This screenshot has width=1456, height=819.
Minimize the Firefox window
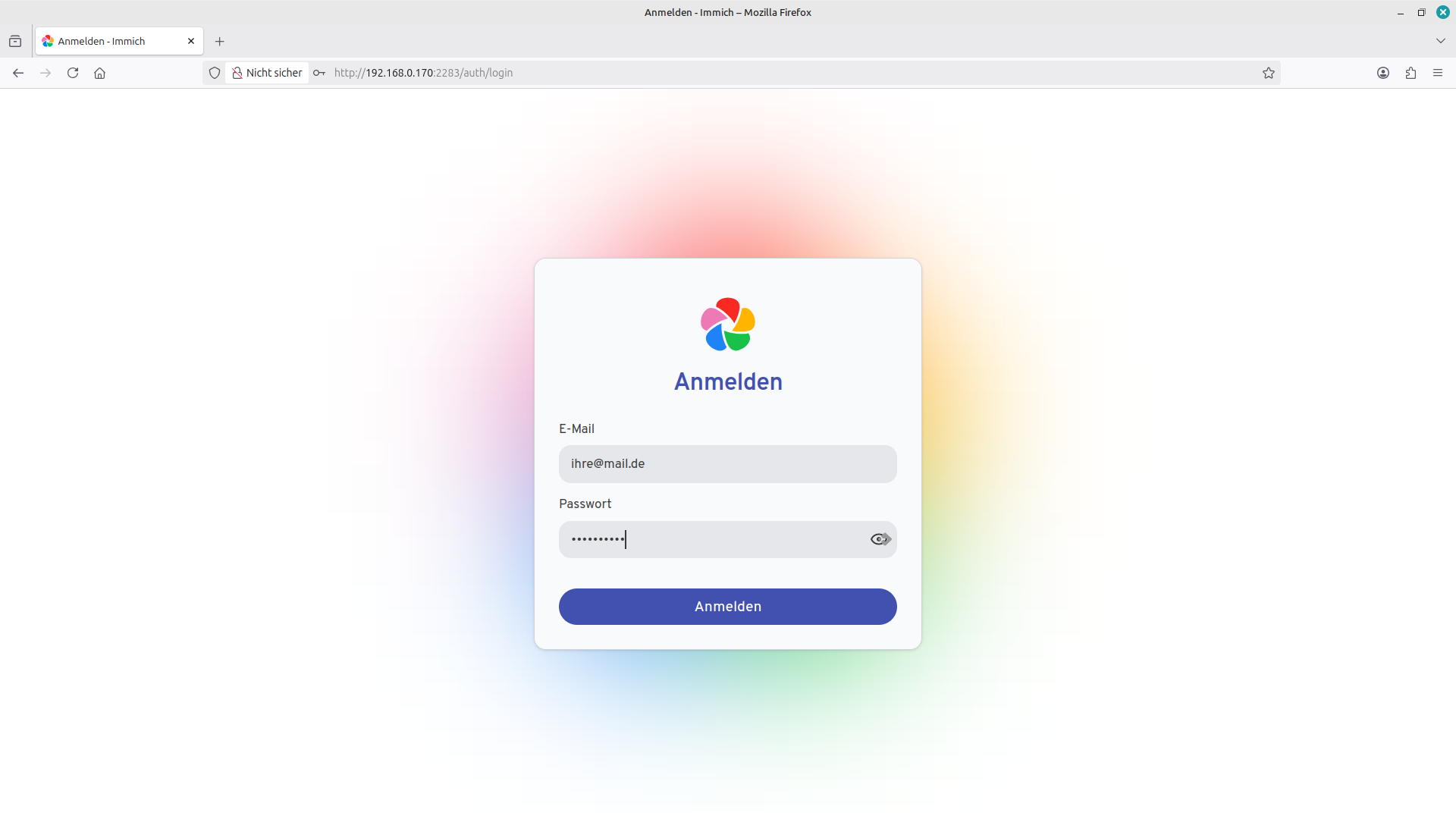point(1401,12)
